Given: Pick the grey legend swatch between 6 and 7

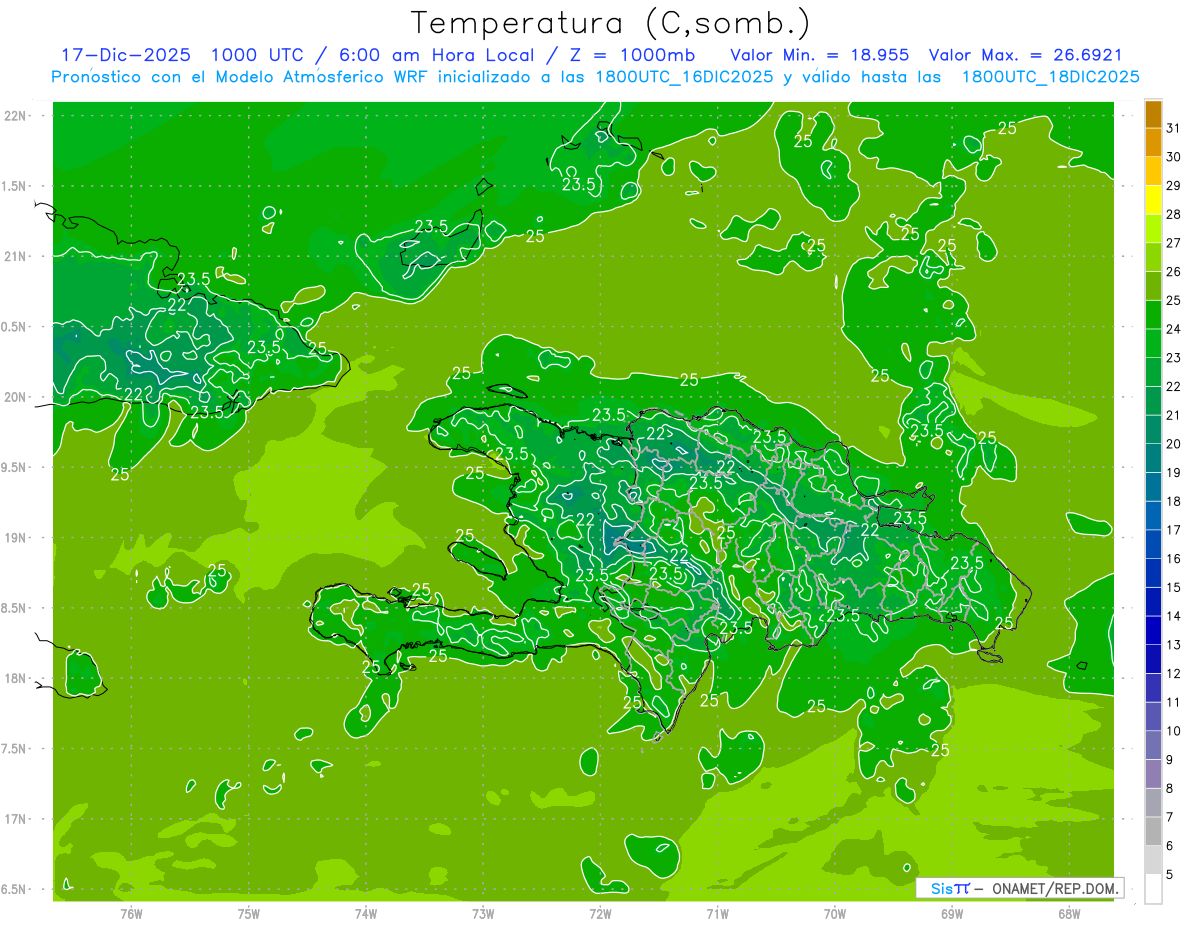Looking at the screenshot, I should (1154, 831).
